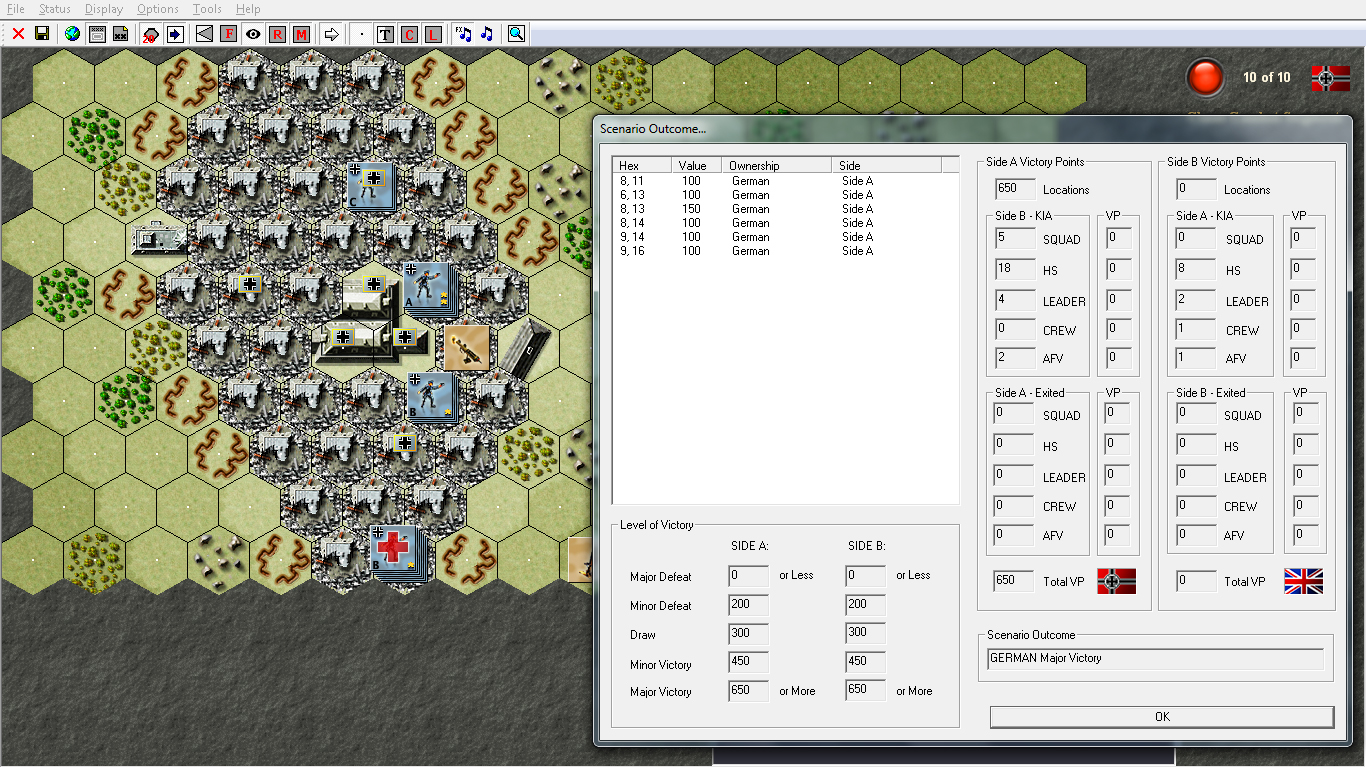Select the T (Text) toolbar icon

pyautogui.click(x=383, y=33)
